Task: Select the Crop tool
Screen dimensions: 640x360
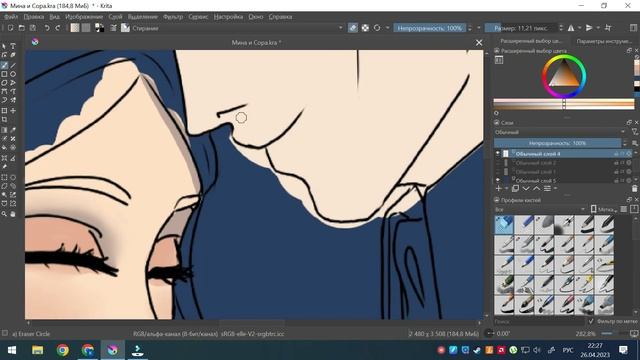Action: tap(4, 120)
